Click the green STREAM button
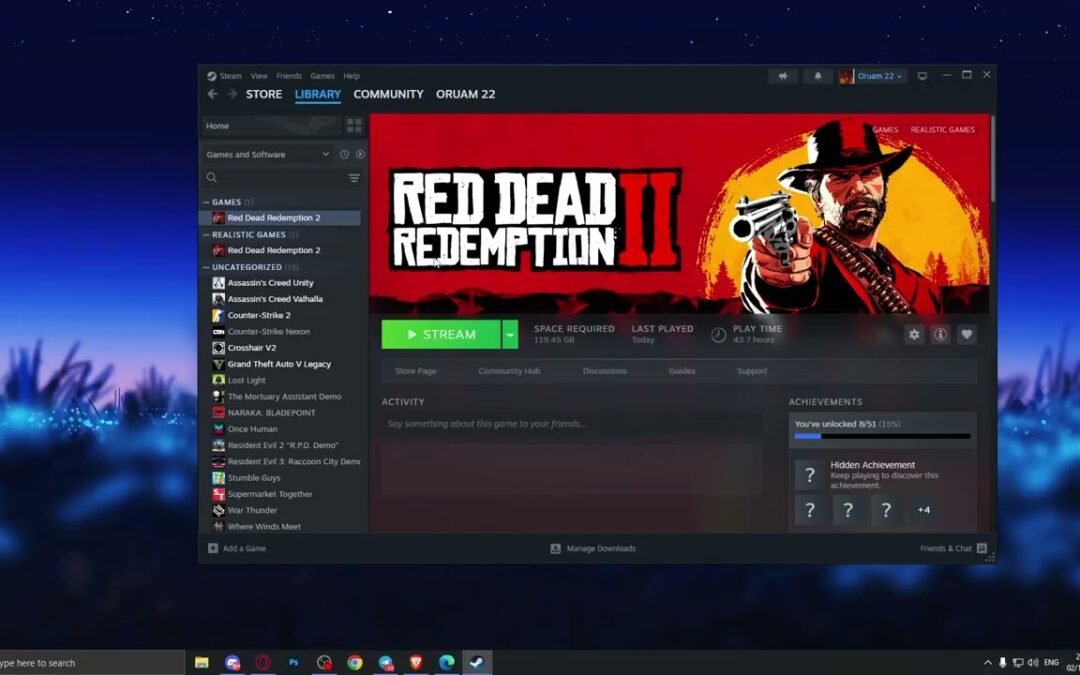Viewport: 1080px width, 675px height. pyautogui.click(x=440, y=334)
